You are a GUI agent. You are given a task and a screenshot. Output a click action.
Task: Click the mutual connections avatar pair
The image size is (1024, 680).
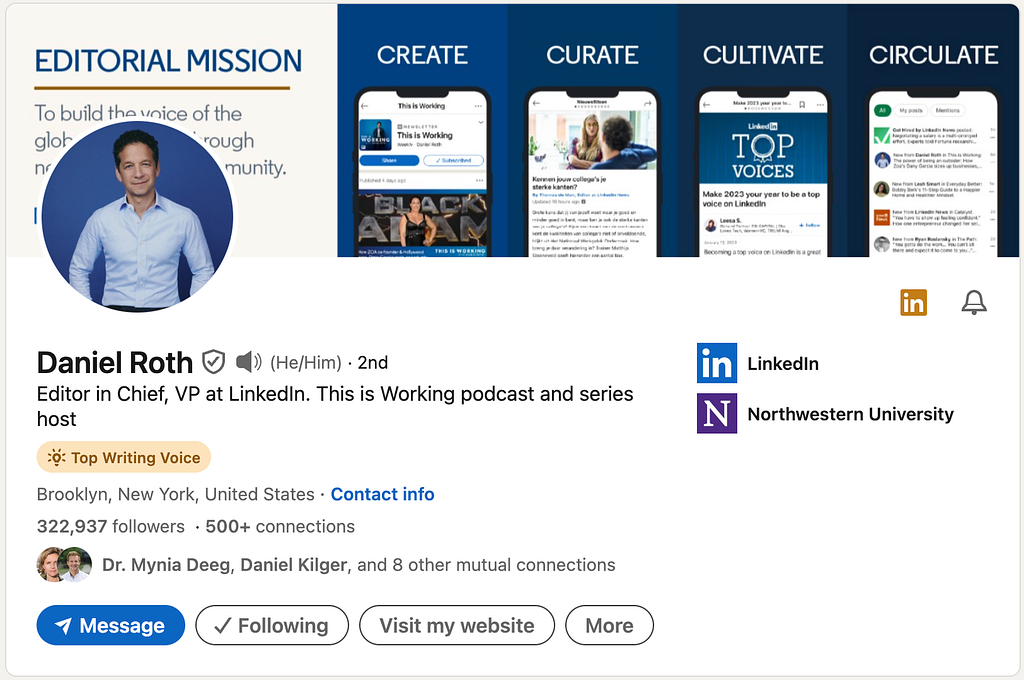click(x=64, y=565)
